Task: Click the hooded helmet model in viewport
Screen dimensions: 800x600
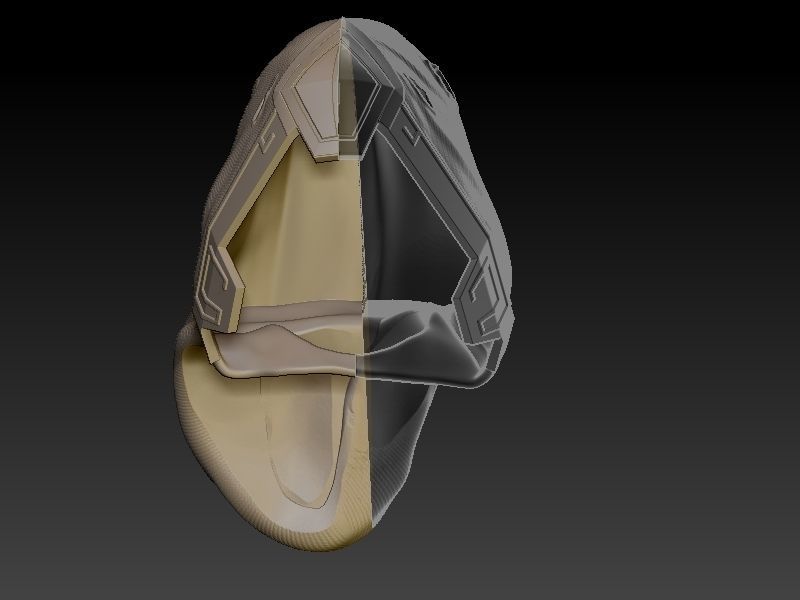Action: point(343,284)
